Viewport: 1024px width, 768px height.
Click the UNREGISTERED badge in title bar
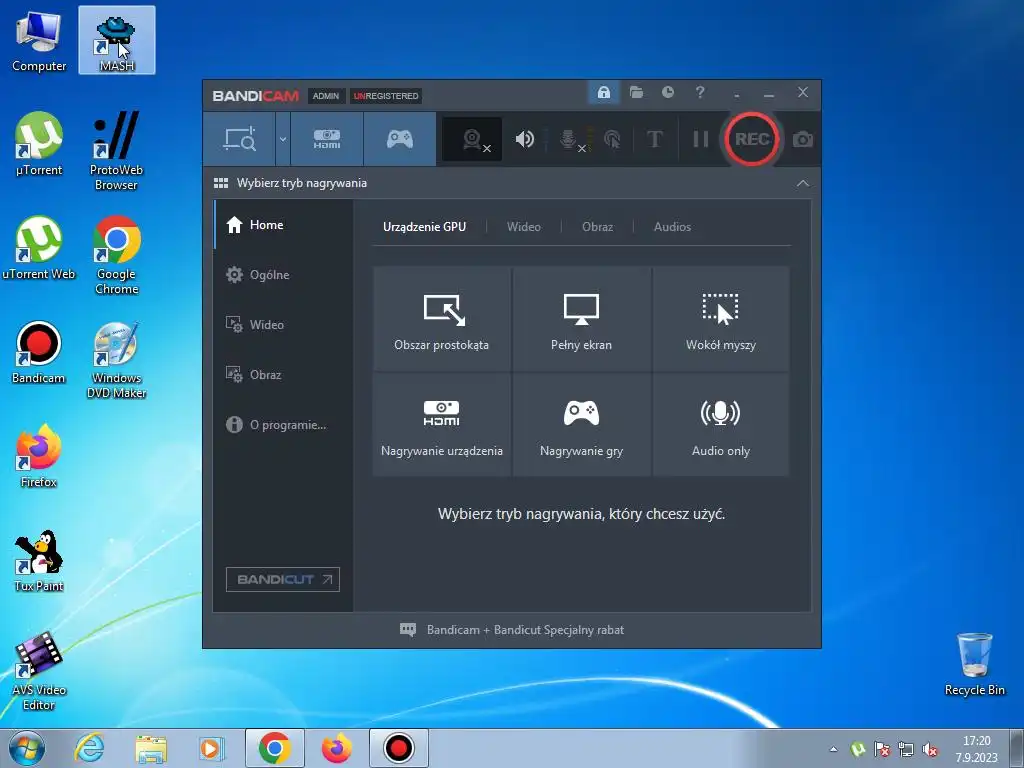[386, 96]
